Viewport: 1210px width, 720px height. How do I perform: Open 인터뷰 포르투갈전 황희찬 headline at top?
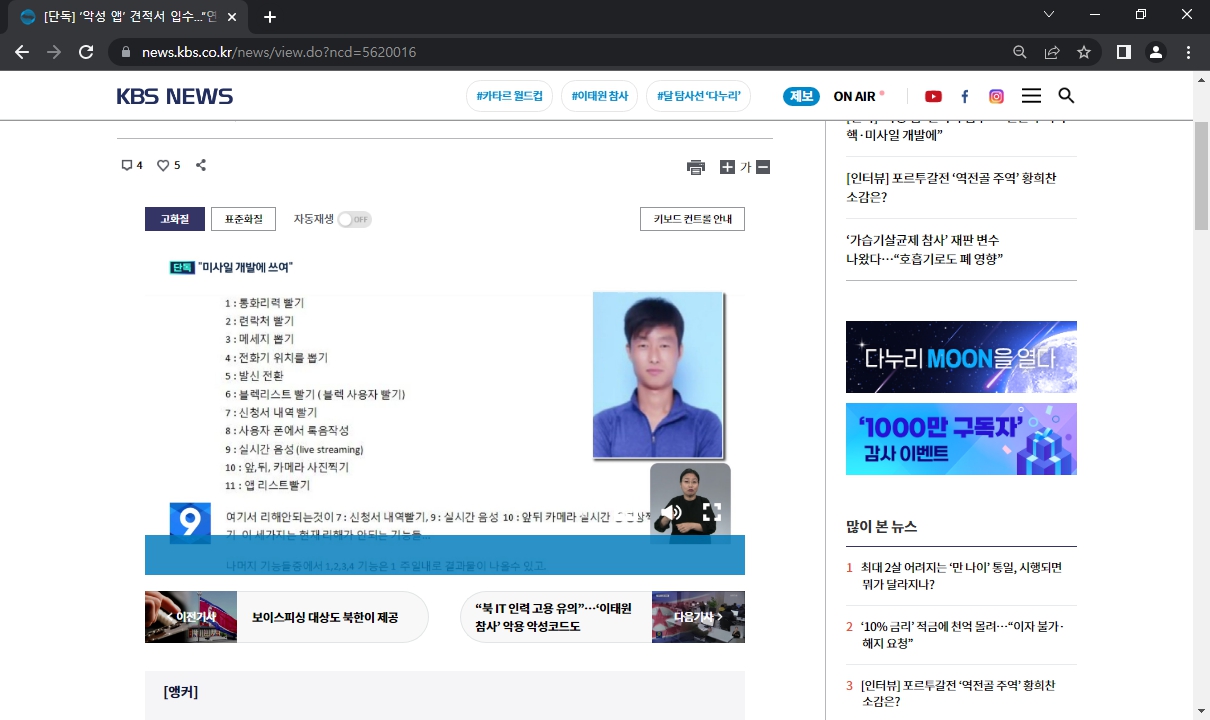(x=951, y=187)
